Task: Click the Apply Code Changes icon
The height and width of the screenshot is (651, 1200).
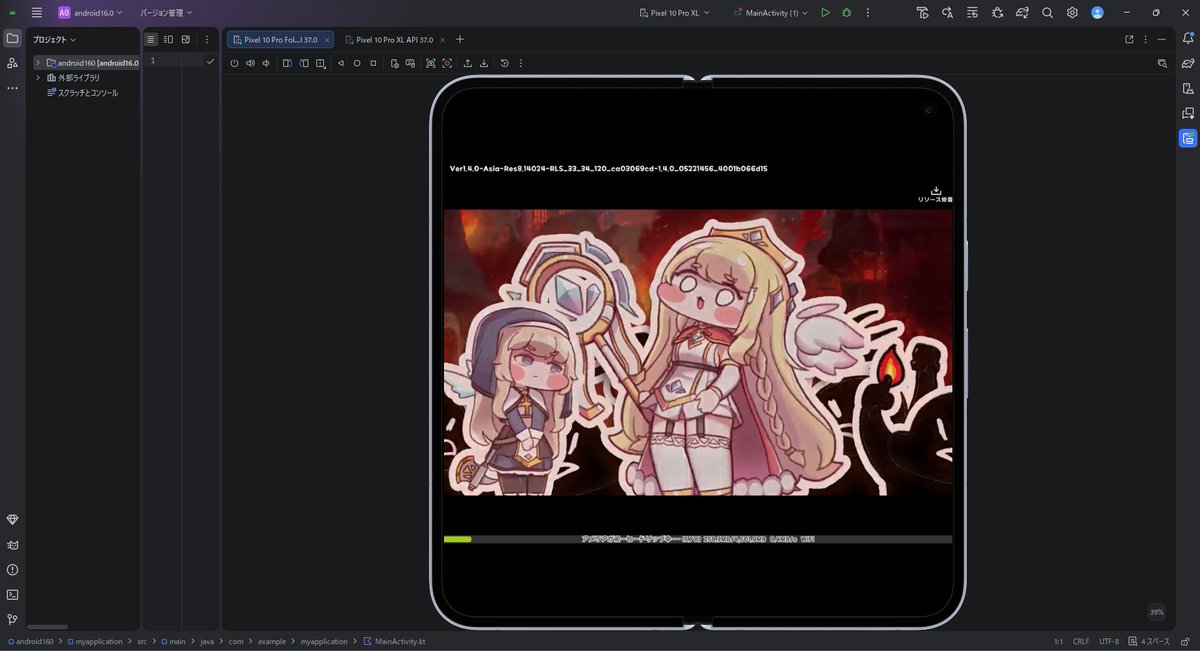Action: click(x=947, y=13)
